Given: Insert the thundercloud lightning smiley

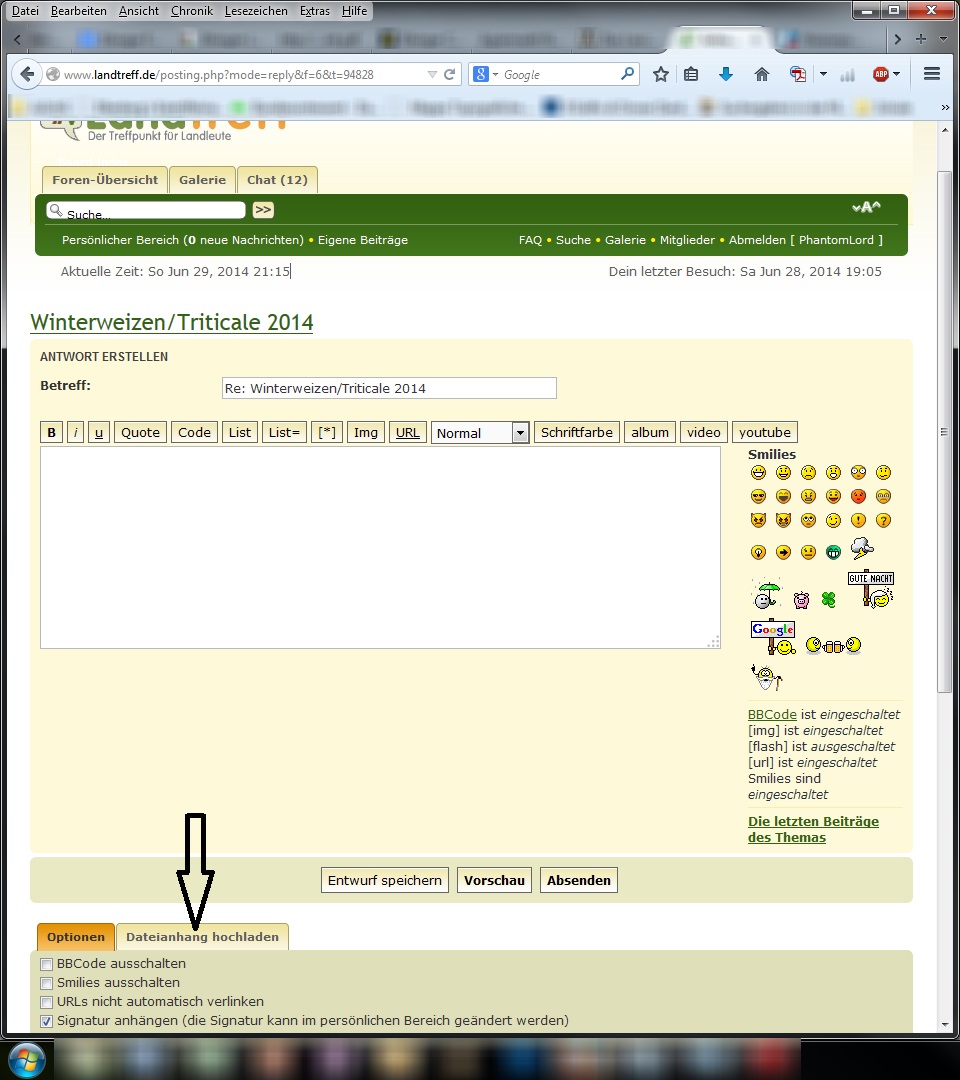Looking at the screenshot, I should tap(861, 547).
